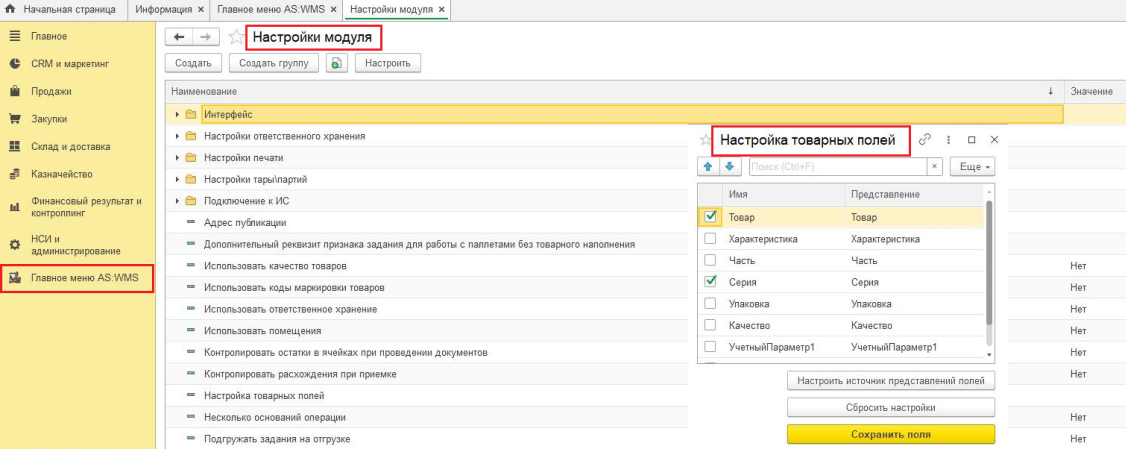Image resolution: width=1126 pixels, height=449 pixels.
Task: Click the back navigation arrow
Action: pos(180,37)
